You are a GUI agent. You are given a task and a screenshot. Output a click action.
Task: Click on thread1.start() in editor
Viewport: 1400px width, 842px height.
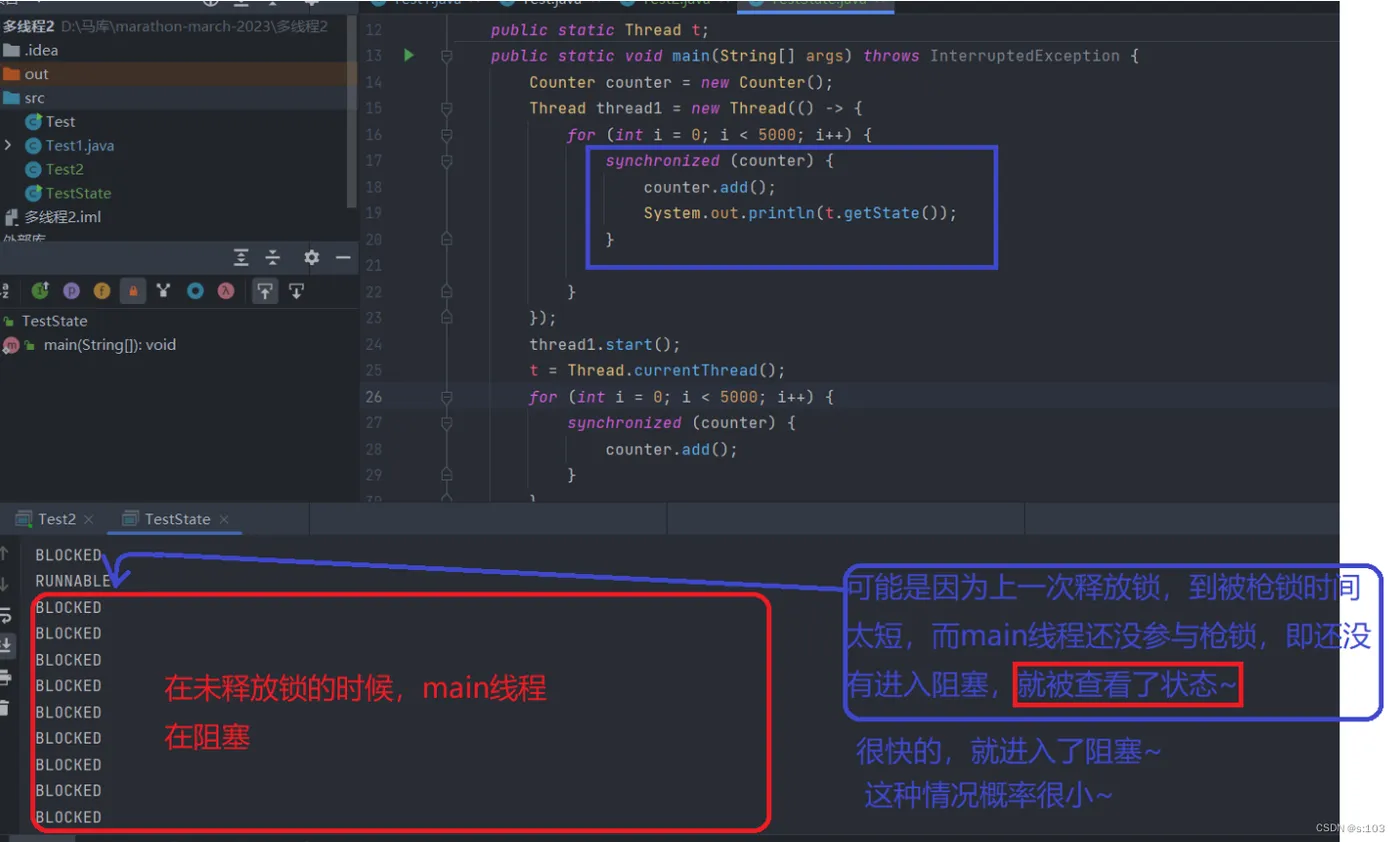tap(605, 344)
